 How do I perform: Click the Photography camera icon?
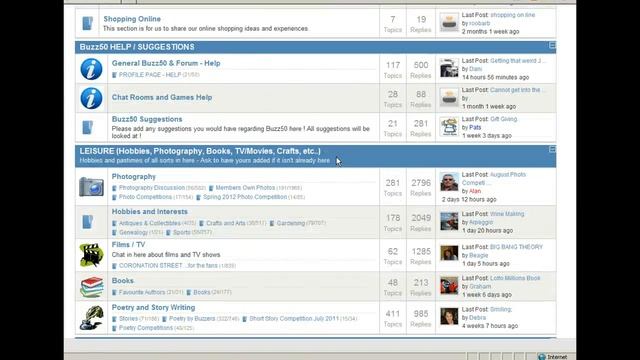tap(91, 187)
